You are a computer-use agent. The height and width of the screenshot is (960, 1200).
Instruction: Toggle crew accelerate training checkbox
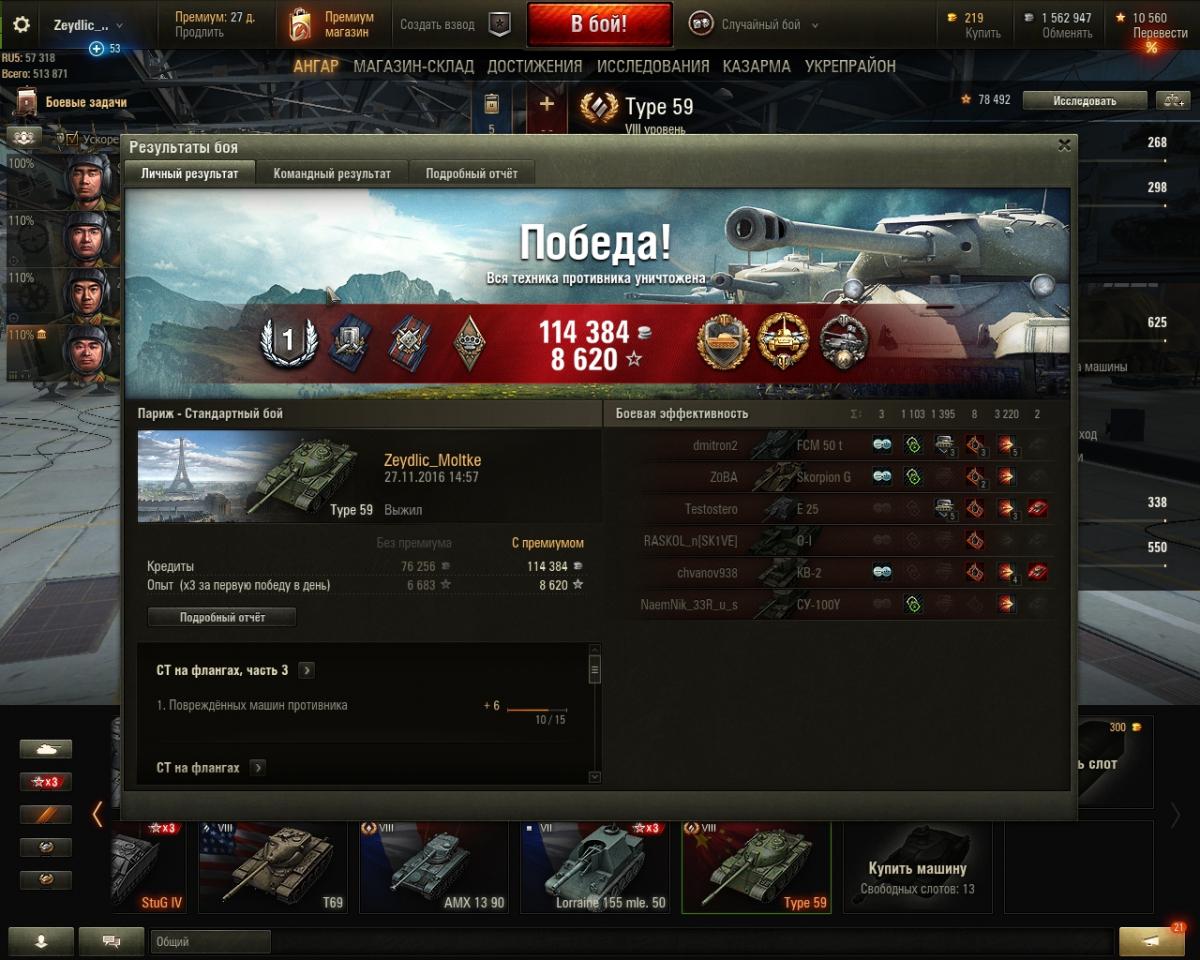[x=72, y=139]
